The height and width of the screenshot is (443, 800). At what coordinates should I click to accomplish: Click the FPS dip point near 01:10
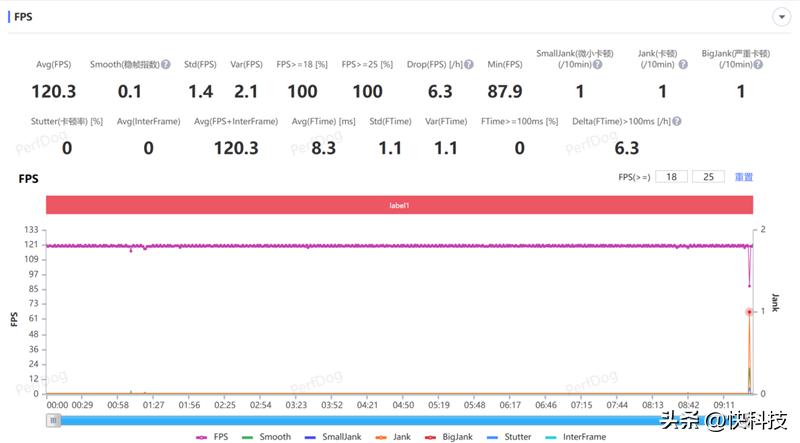[131, 250]
